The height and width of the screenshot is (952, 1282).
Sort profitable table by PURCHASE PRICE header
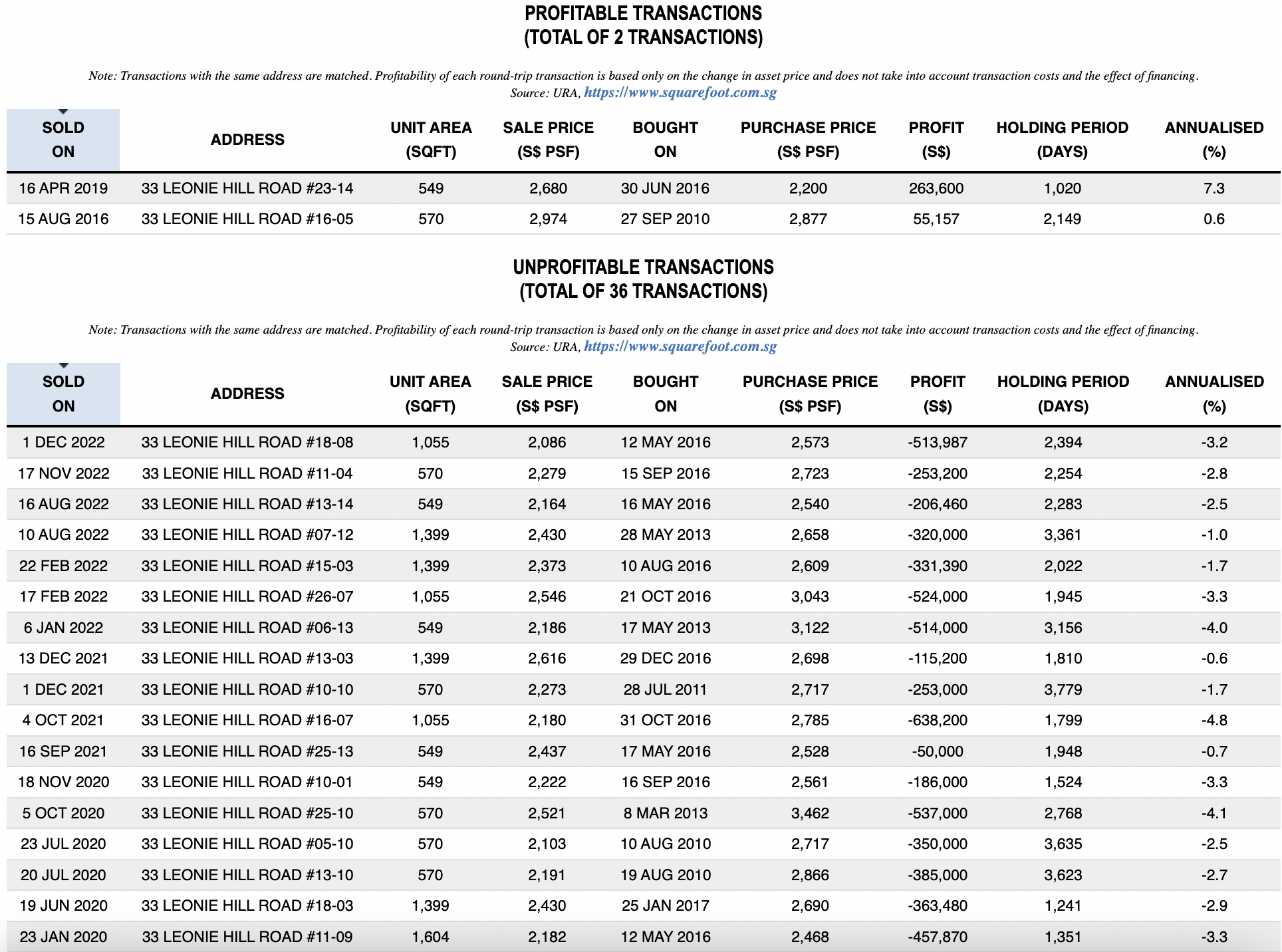pyautogui.click(x=808, y=140)
